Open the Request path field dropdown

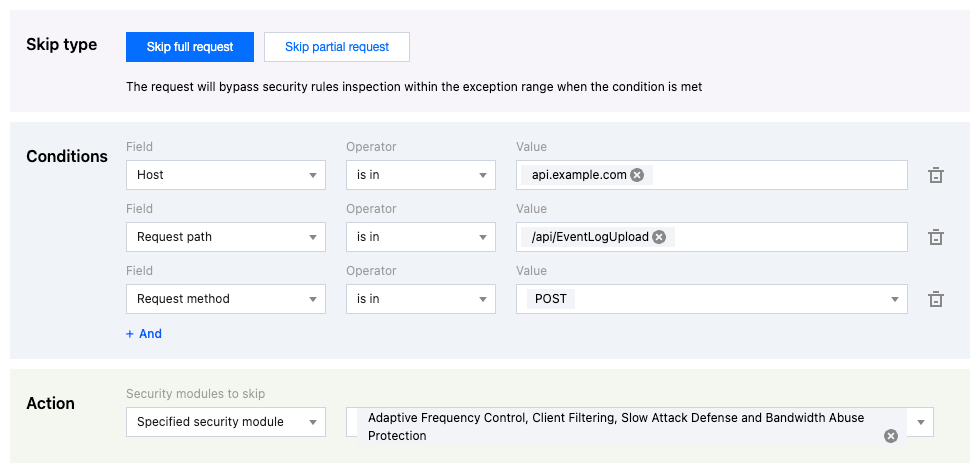[x=226, y=237]
